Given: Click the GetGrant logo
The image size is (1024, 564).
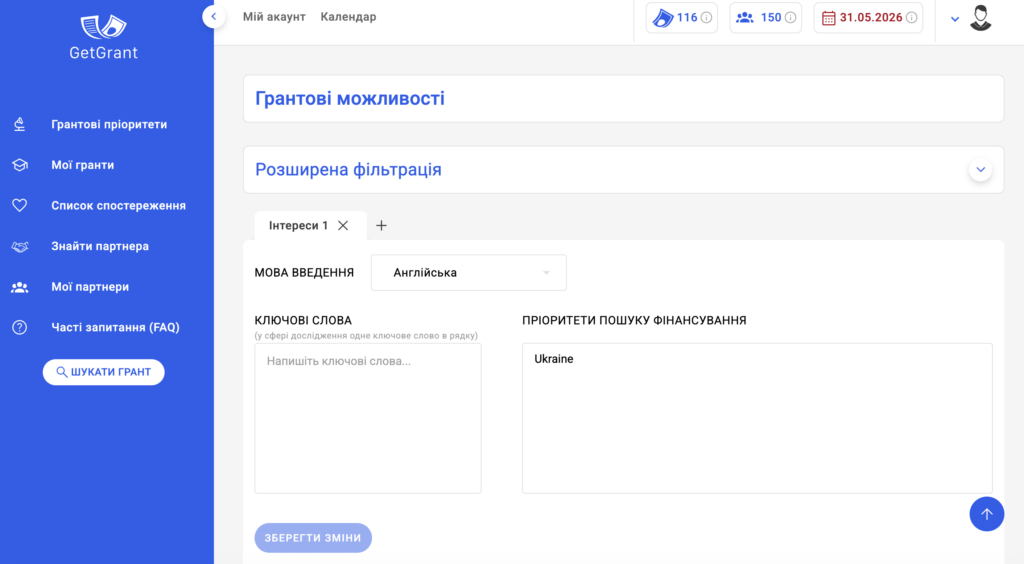Looking at the screenshot, I should (104, 37).
